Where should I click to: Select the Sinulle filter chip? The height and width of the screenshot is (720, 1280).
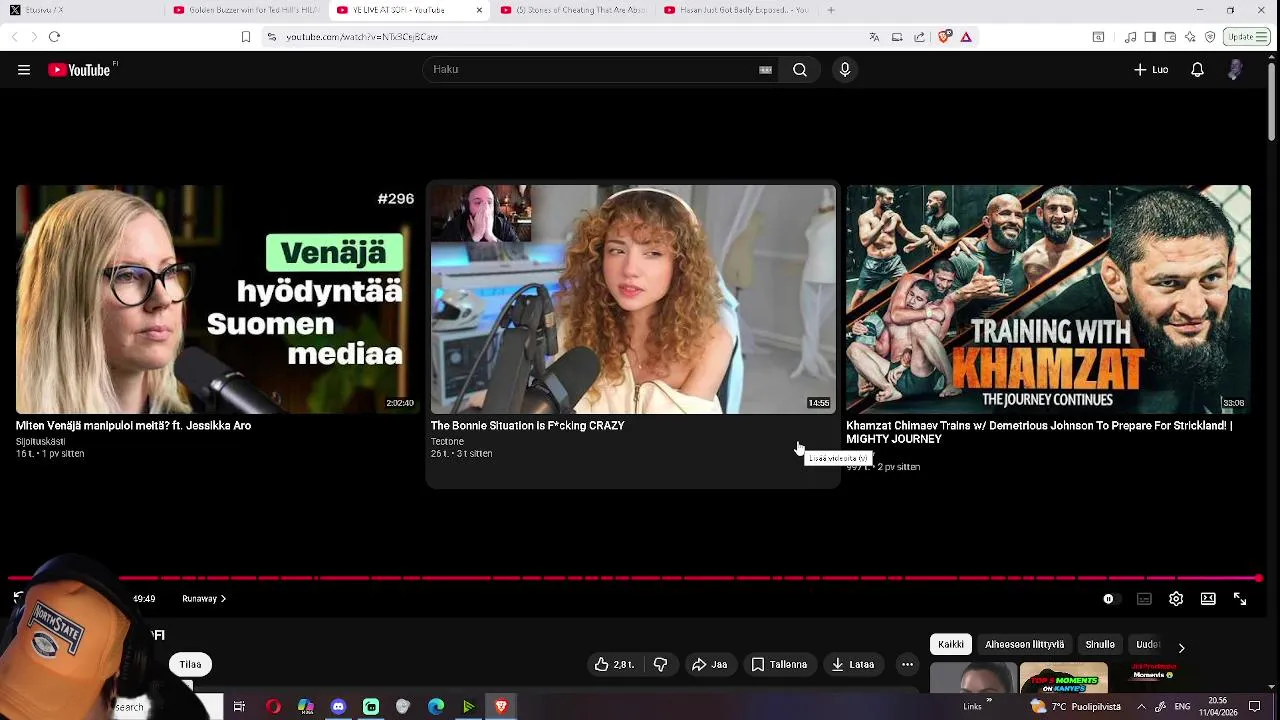point(1100,645)
